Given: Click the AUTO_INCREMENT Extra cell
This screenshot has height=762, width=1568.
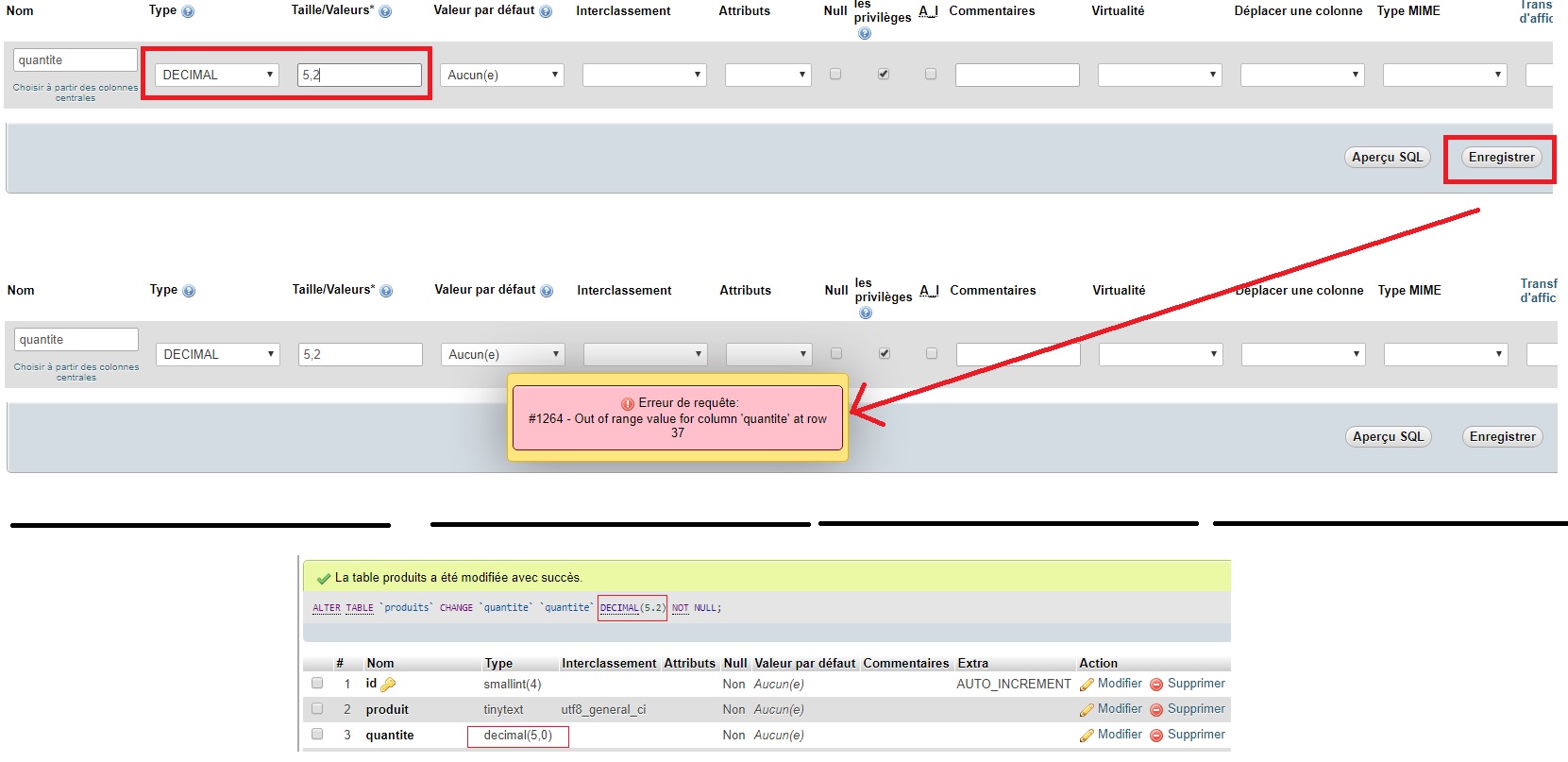Looking at the screenshot, I should [1014, 685].
